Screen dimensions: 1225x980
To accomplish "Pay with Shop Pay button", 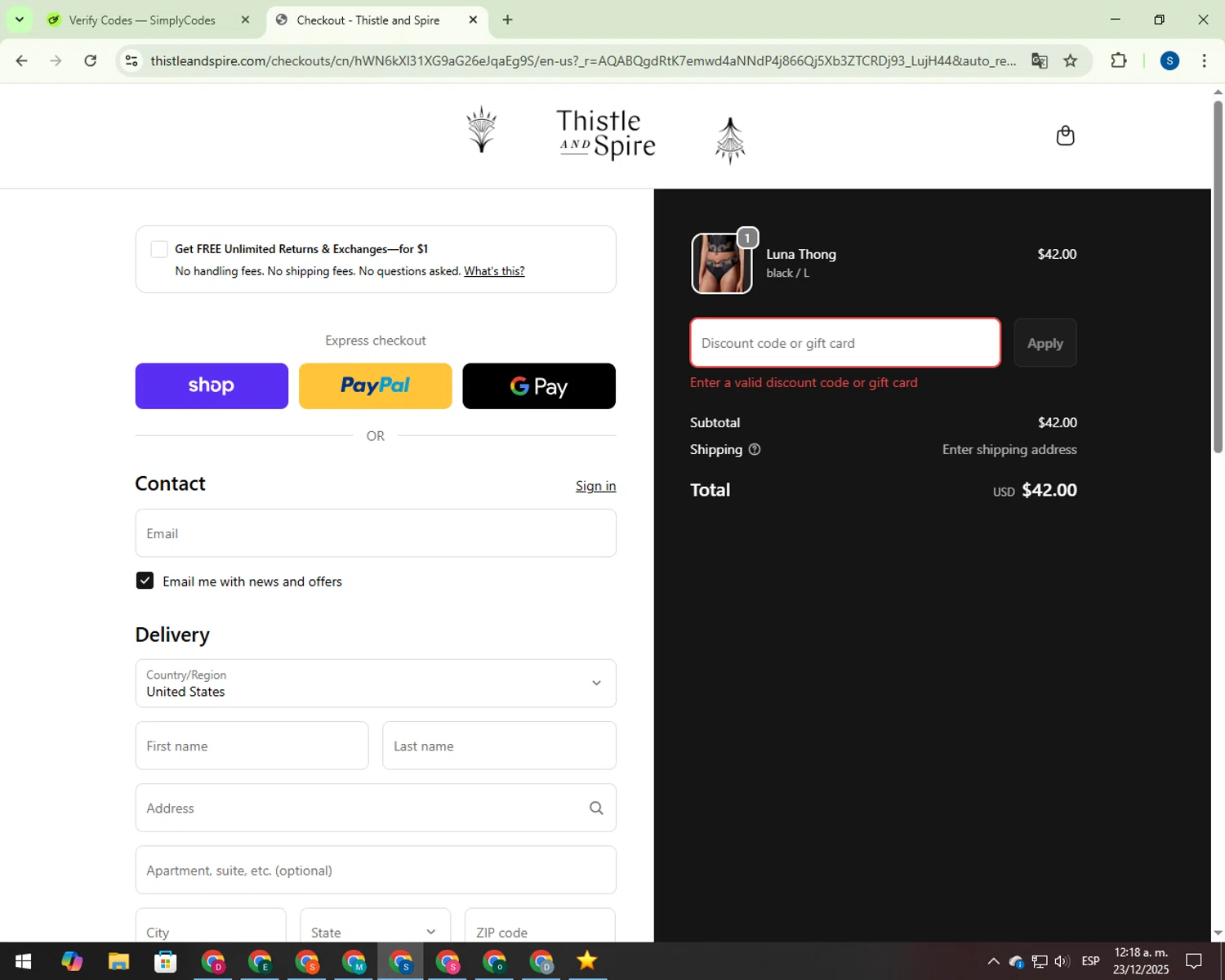I will click(x=212, y=386).
